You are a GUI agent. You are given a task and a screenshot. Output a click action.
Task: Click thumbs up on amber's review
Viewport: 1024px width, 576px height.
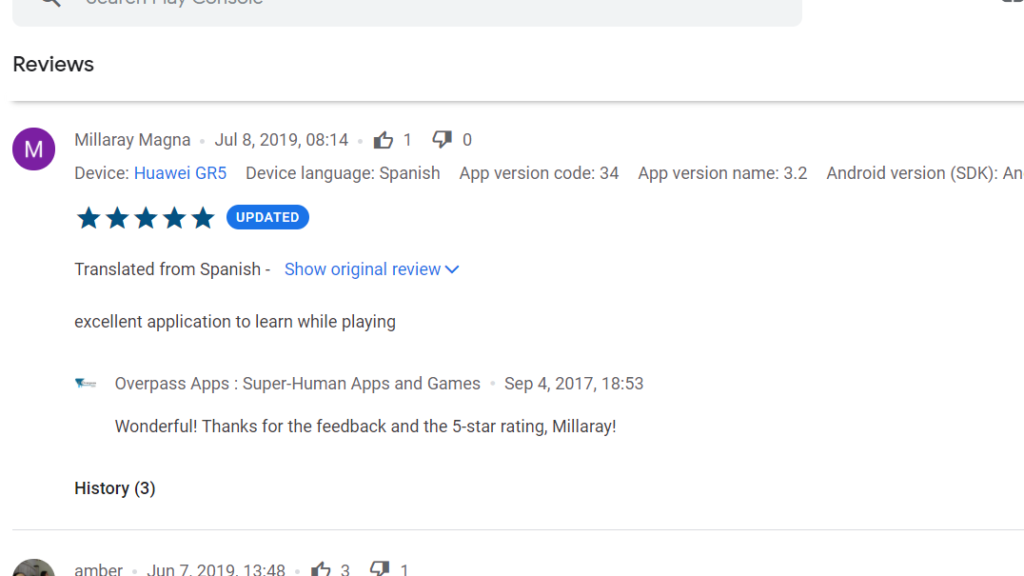[x=321, y=569]
